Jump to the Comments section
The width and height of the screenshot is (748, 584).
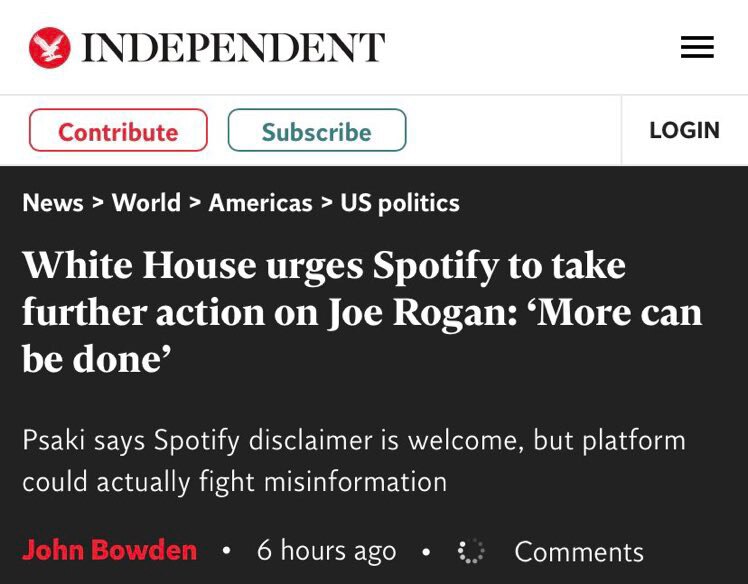(x=578, y=552)
